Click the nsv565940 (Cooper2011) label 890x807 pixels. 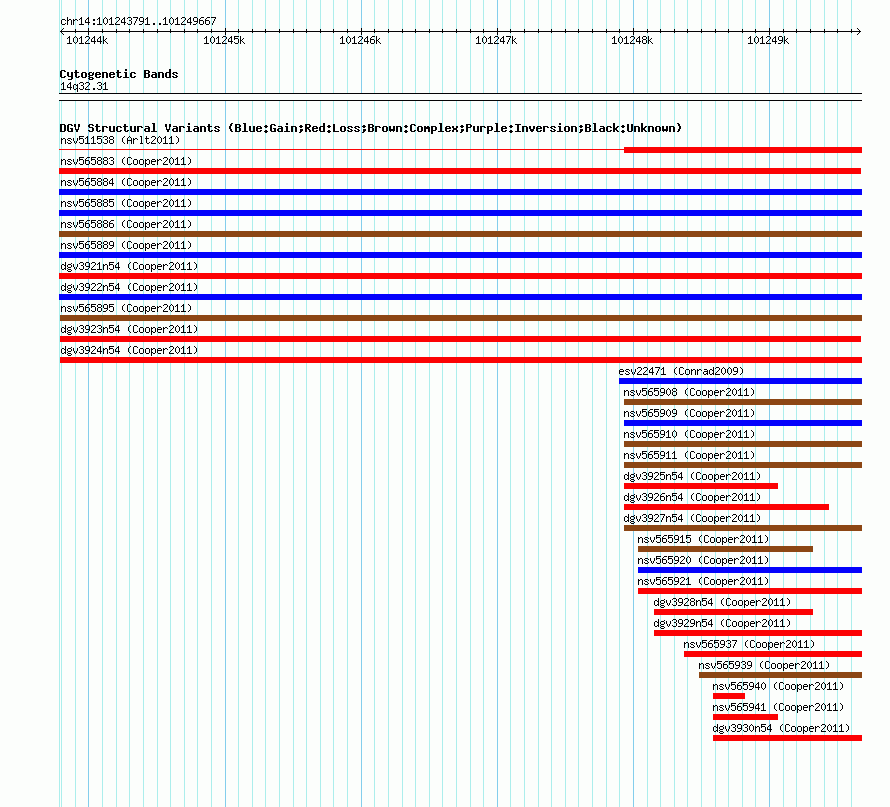778,686
